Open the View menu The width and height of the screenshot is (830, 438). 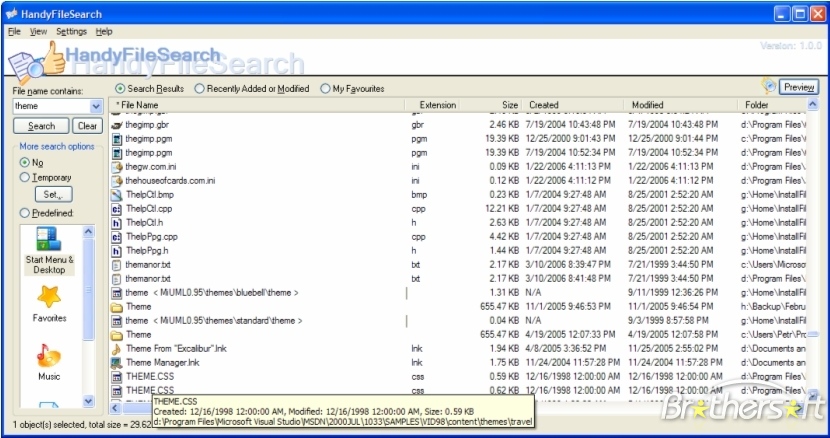[x=38, y=31]
